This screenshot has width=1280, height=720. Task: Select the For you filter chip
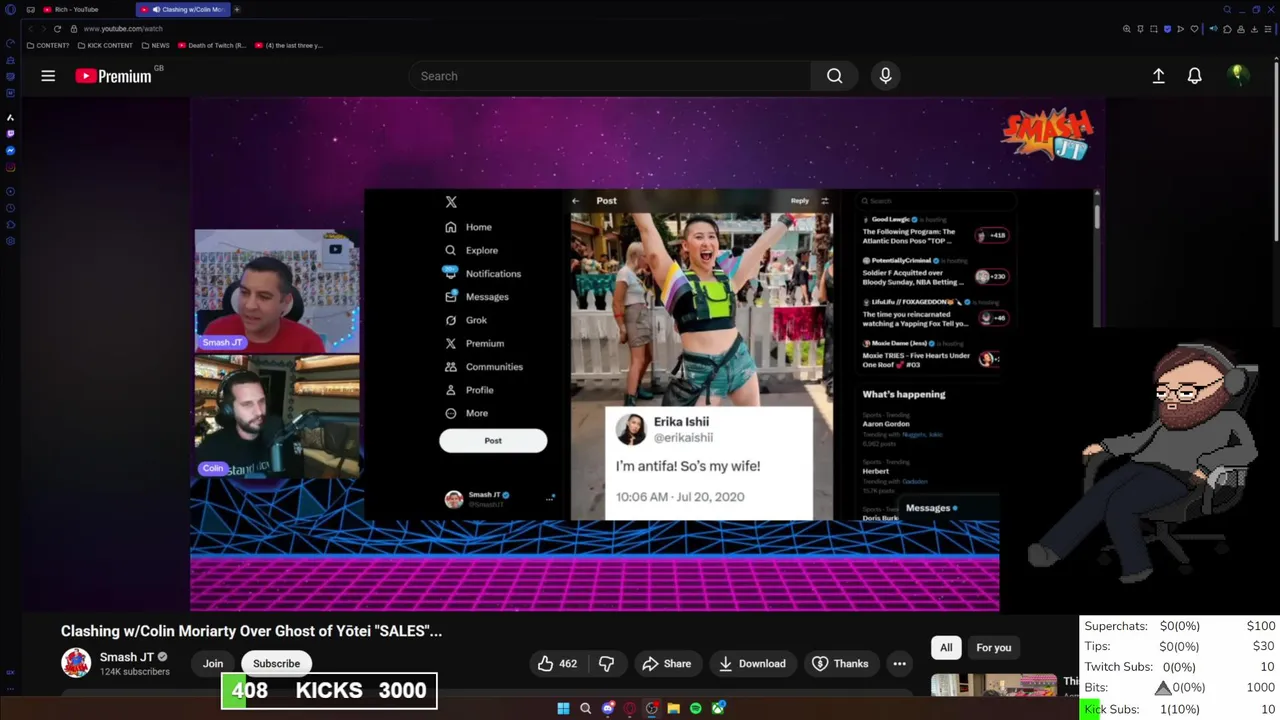click(x=993, y=648)
